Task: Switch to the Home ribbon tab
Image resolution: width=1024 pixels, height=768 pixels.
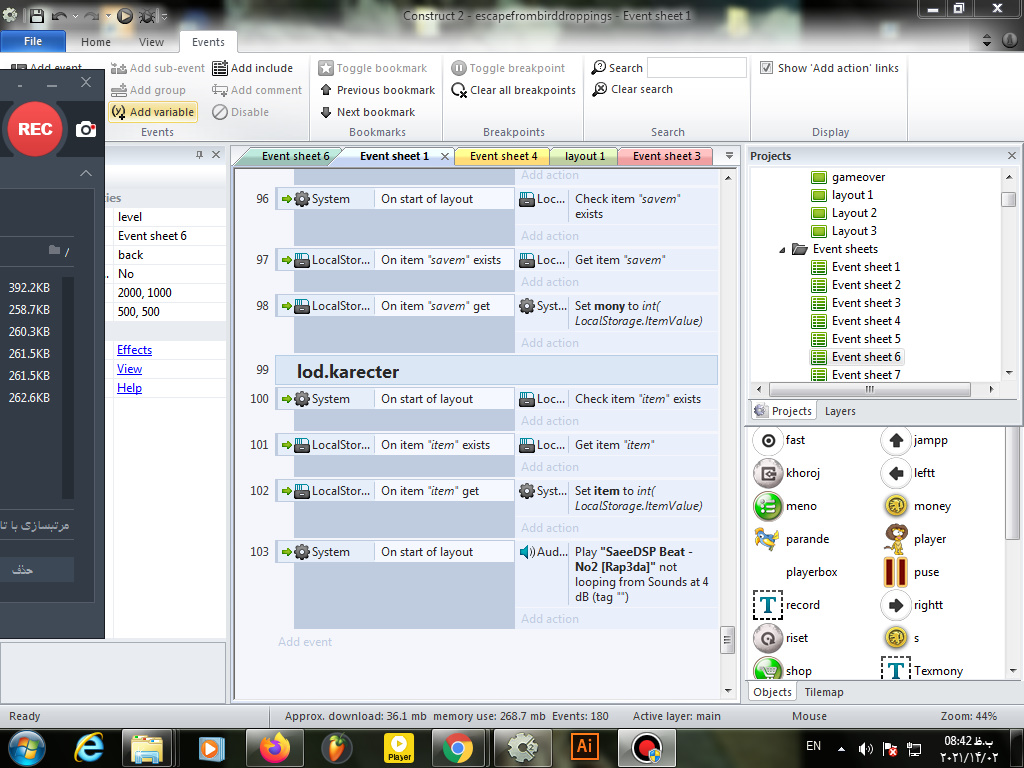Action: (96, 42)
